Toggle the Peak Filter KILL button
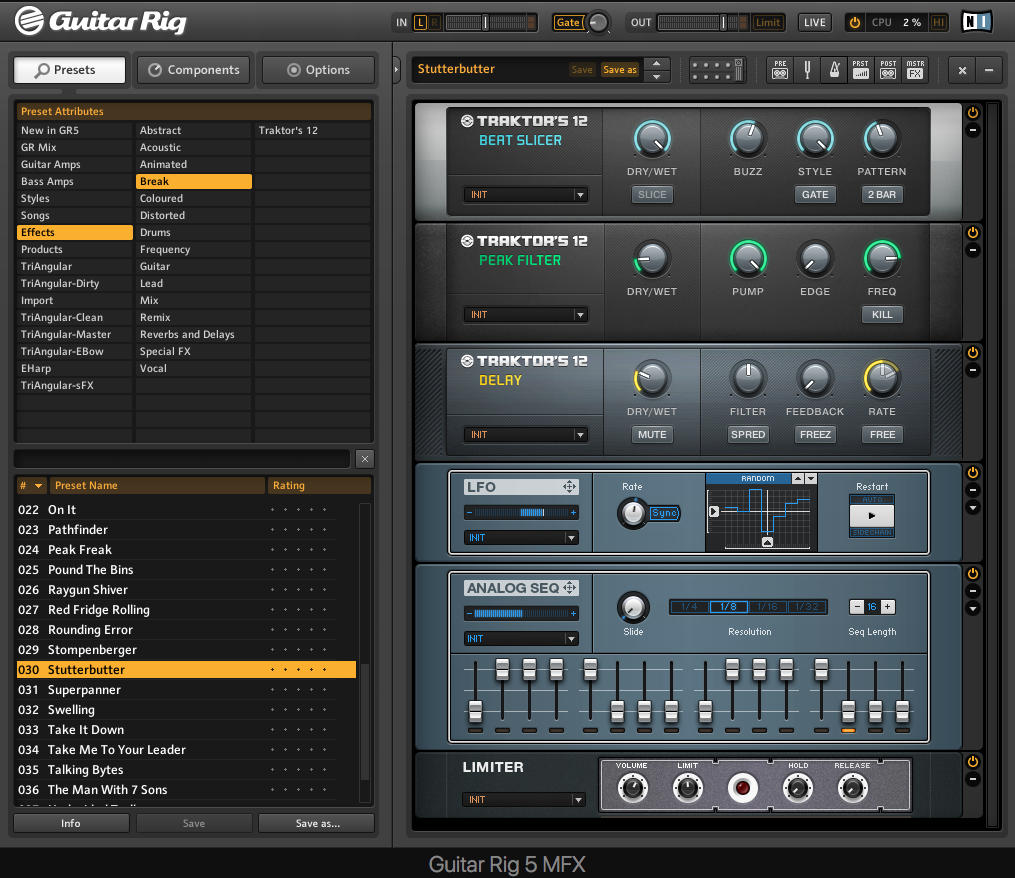 click(x=882, y=314)
